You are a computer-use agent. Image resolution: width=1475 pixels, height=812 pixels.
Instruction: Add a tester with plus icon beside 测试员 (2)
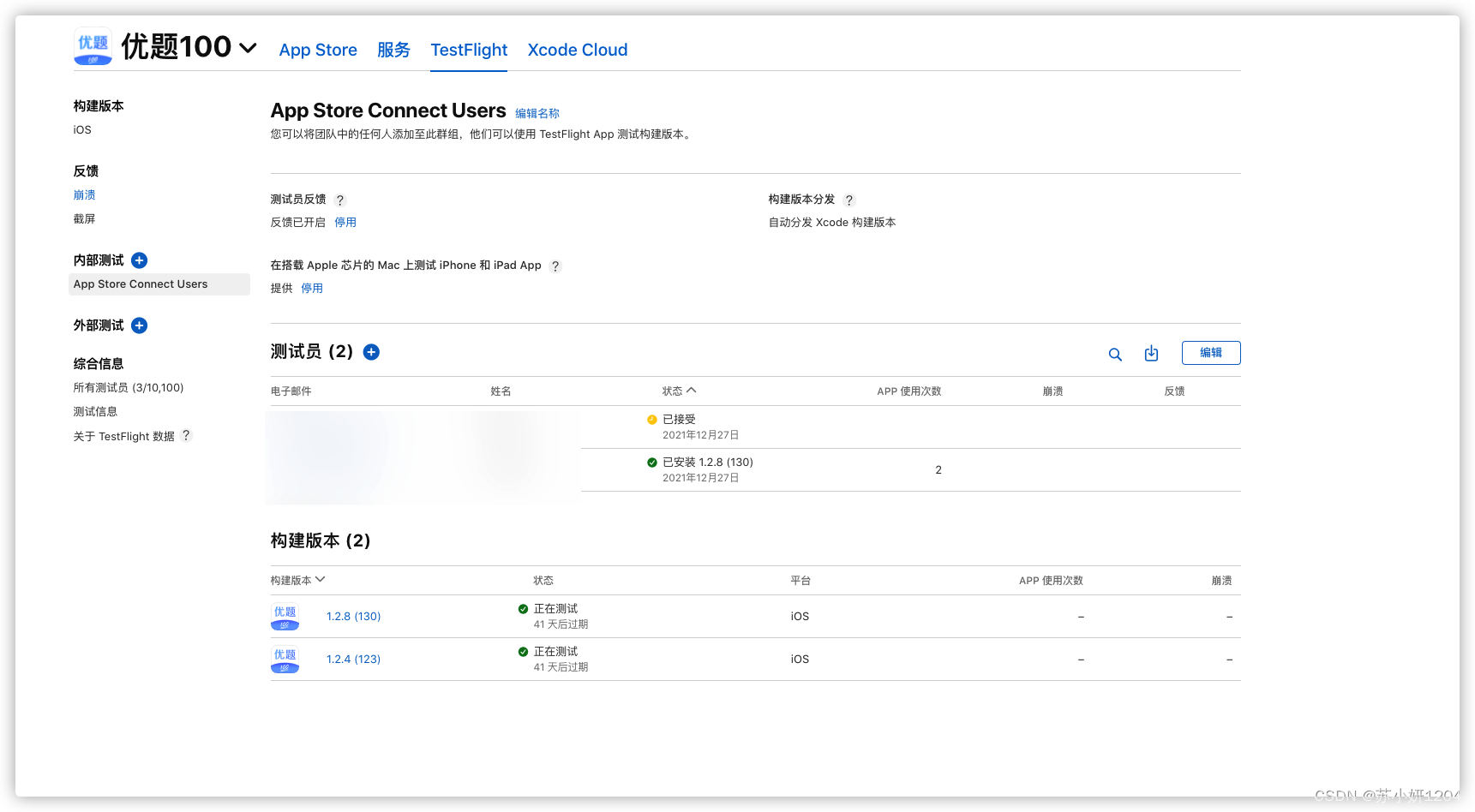[371, 352]
